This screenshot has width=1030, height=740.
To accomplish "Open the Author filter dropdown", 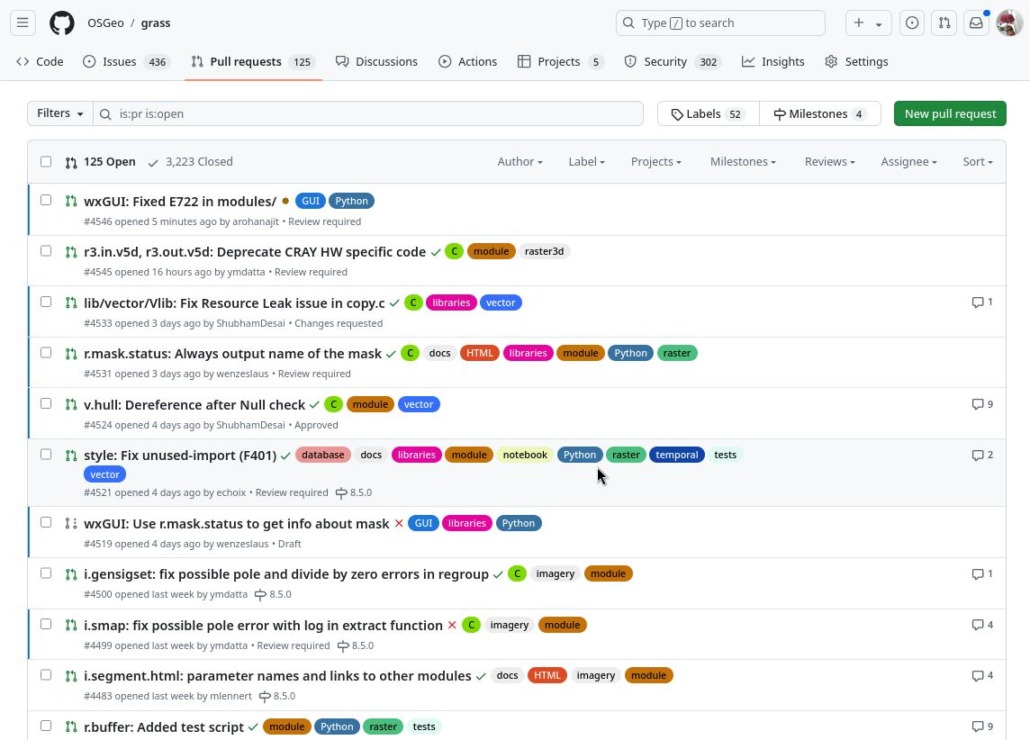I will 519,161.
